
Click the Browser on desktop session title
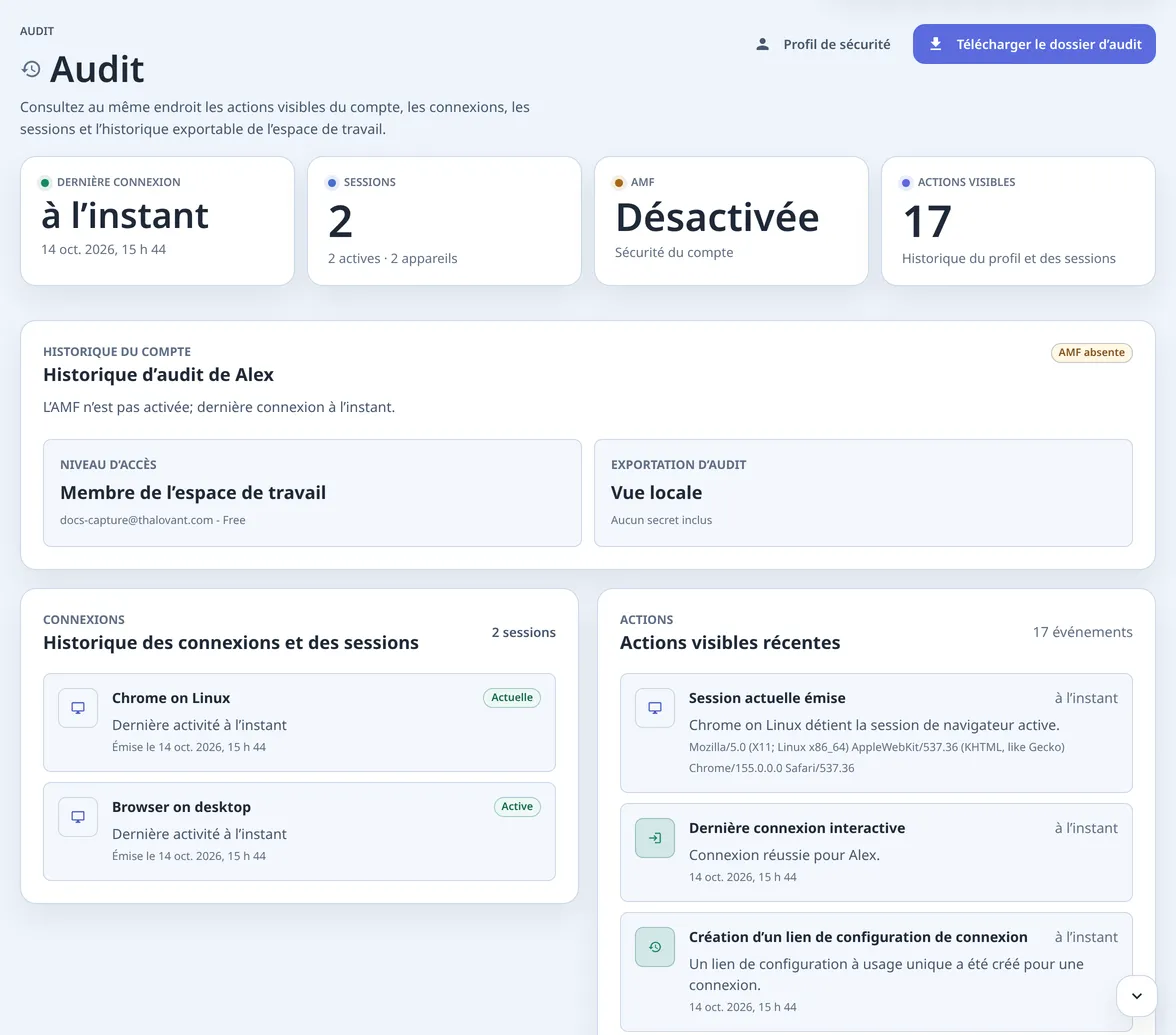pyautogui.click(x=182, y=807)
